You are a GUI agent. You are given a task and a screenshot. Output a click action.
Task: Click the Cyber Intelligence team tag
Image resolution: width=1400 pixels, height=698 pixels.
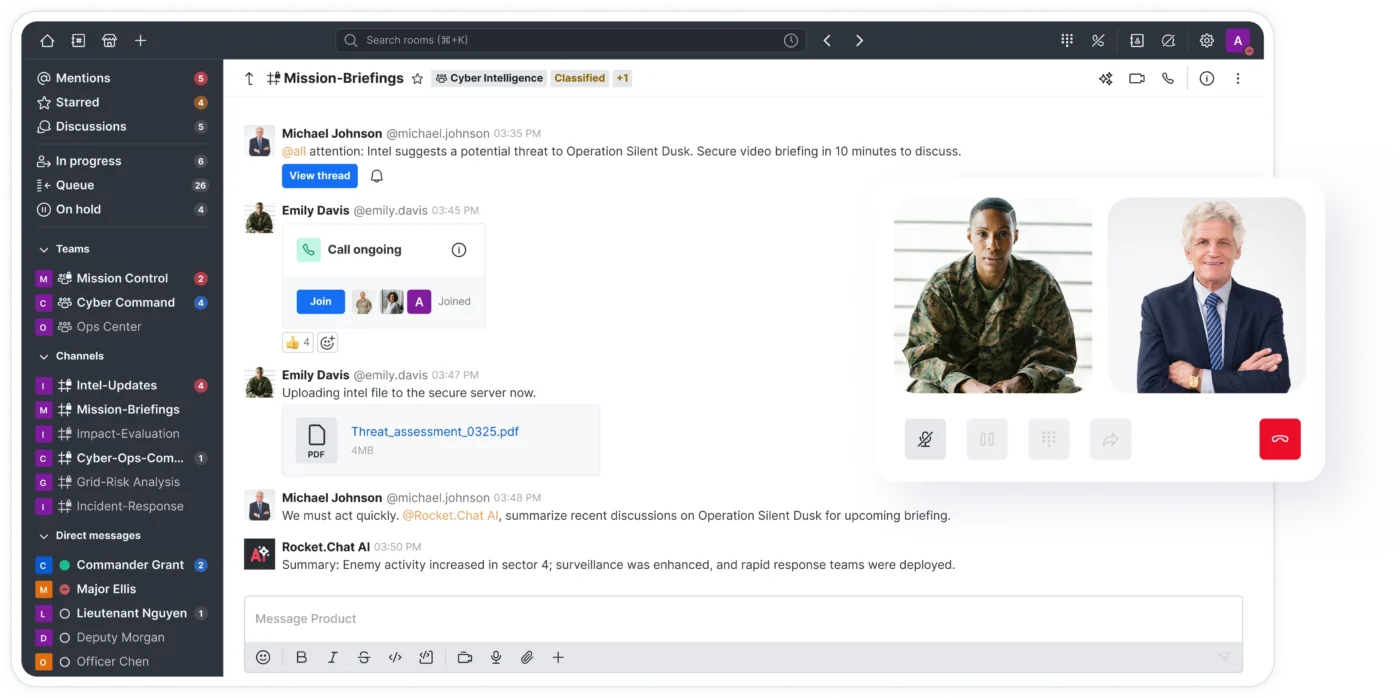(x=489, y=78)
